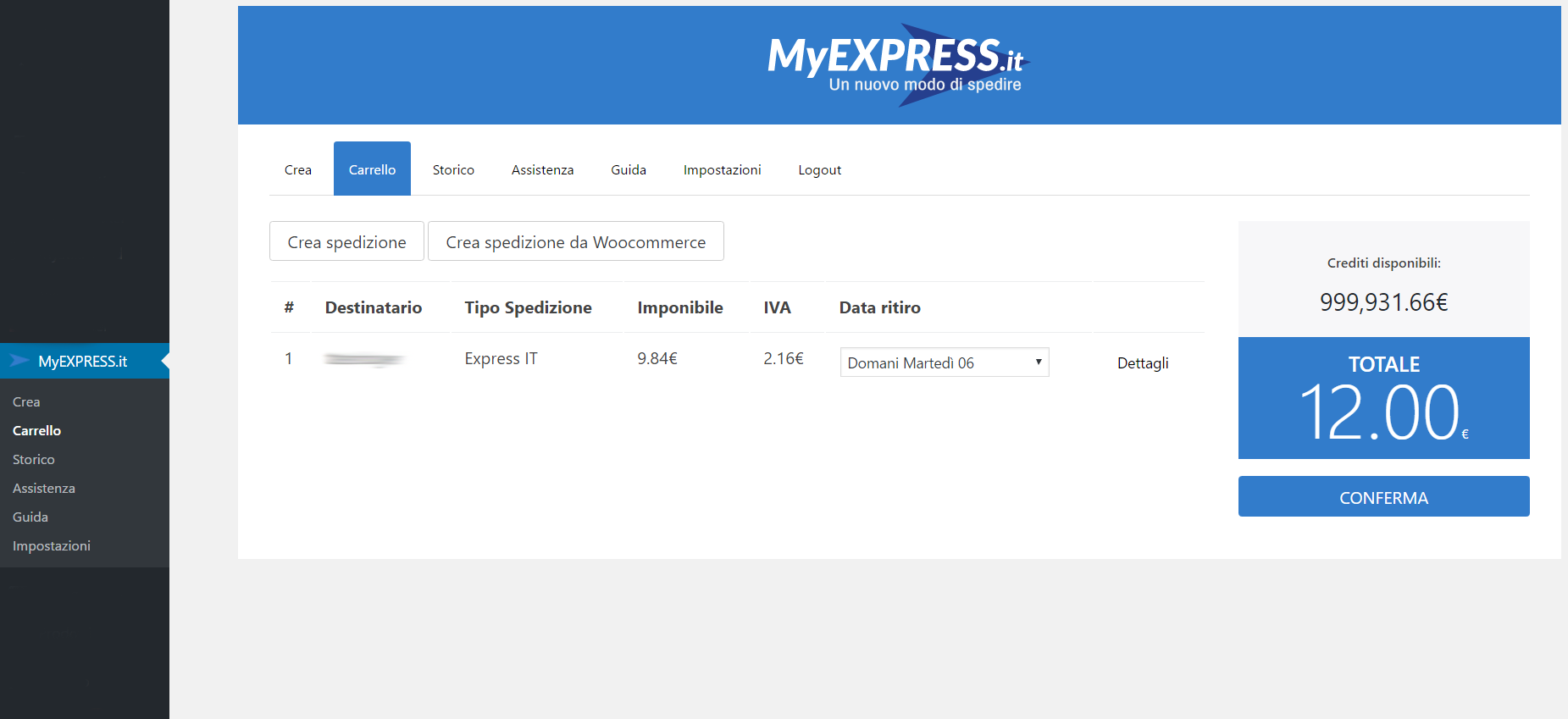This screenshot has height=719, width=1568.
Task: Click Crea spedizione da Woocommerce button
Action: point(576,241)
